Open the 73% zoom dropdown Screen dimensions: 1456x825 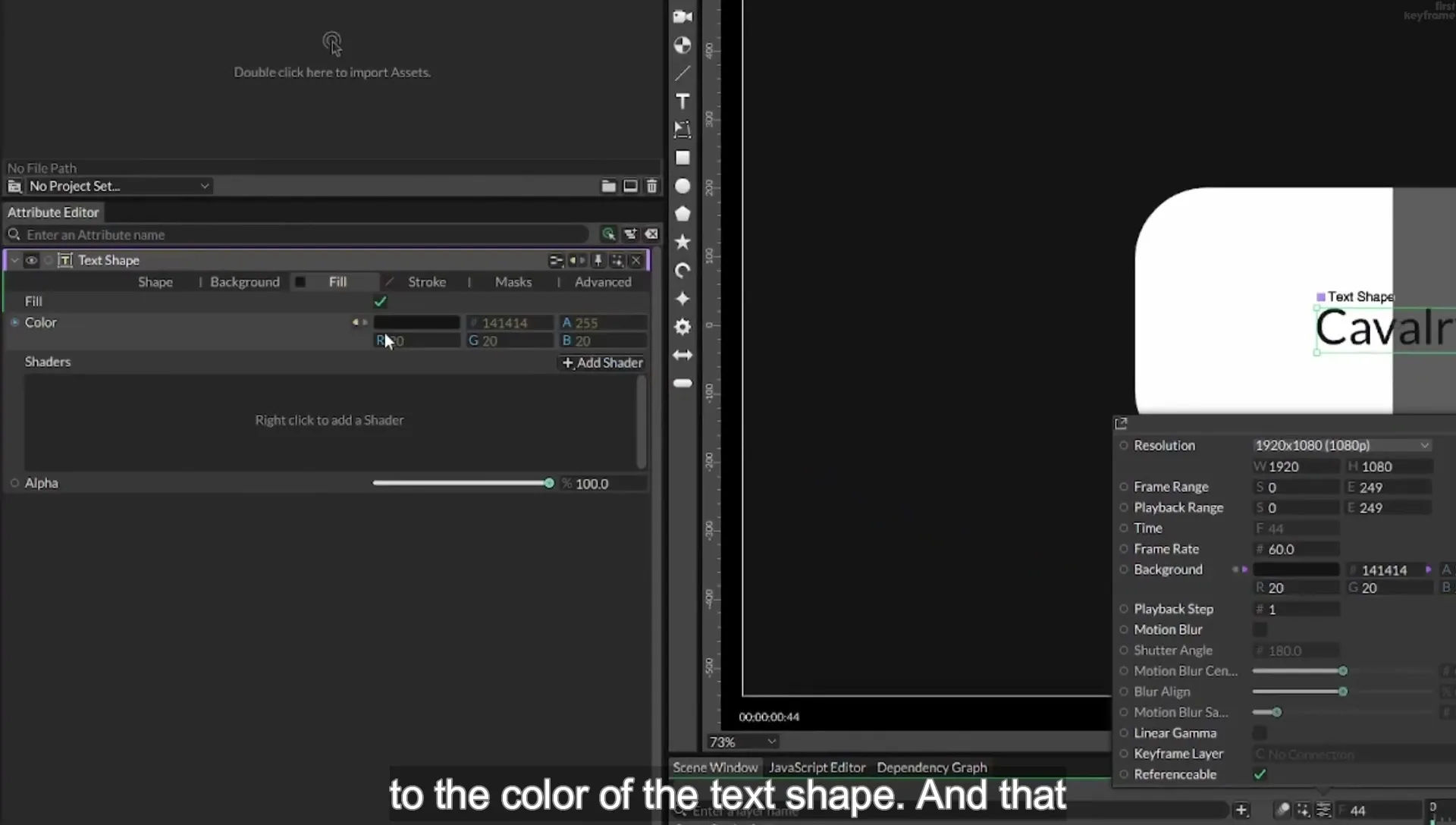[742, 742]
